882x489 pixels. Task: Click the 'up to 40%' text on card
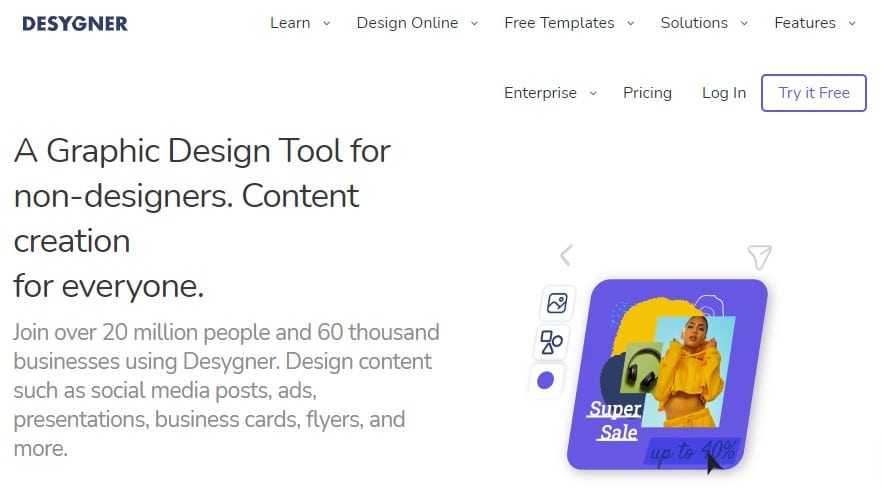691,451
